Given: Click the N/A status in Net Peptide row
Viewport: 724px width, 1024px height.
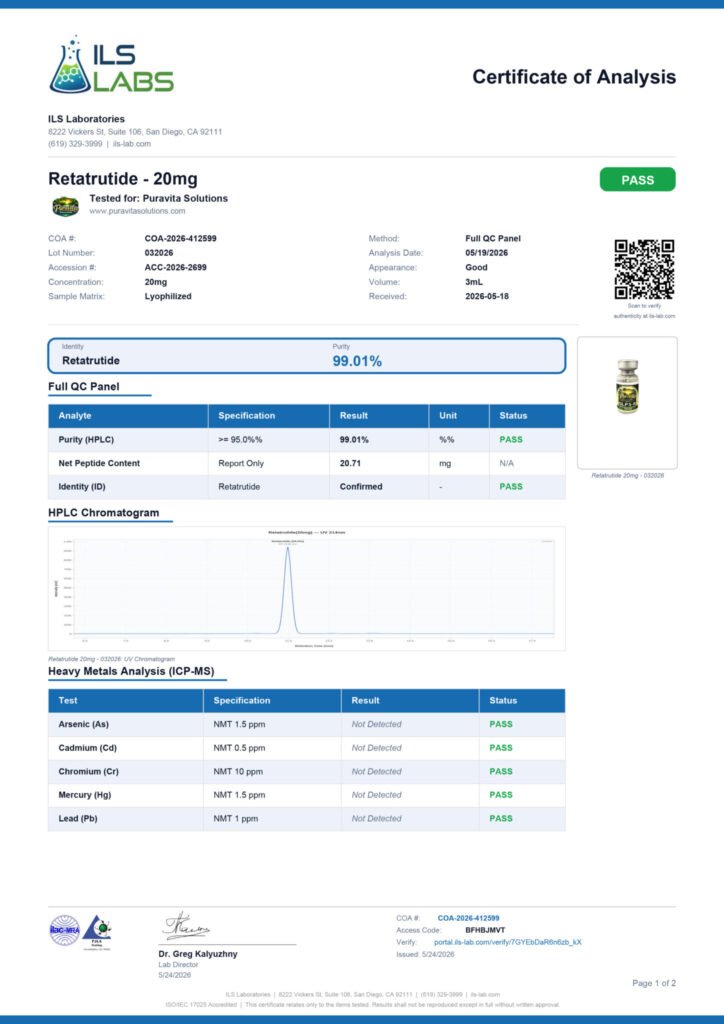Looking at the screenshot, I should pos(507,463).
